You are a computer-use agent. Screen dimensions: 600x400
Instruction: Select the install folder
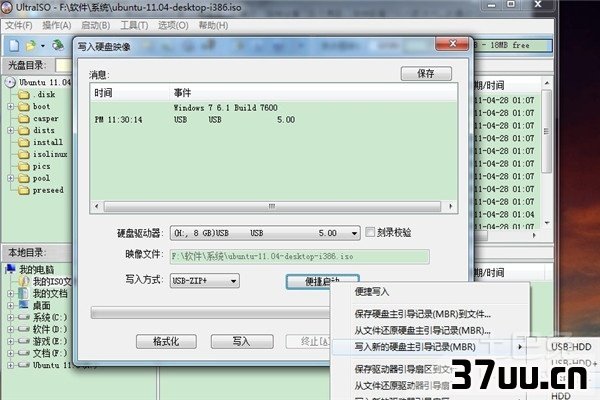coord(47,142)
